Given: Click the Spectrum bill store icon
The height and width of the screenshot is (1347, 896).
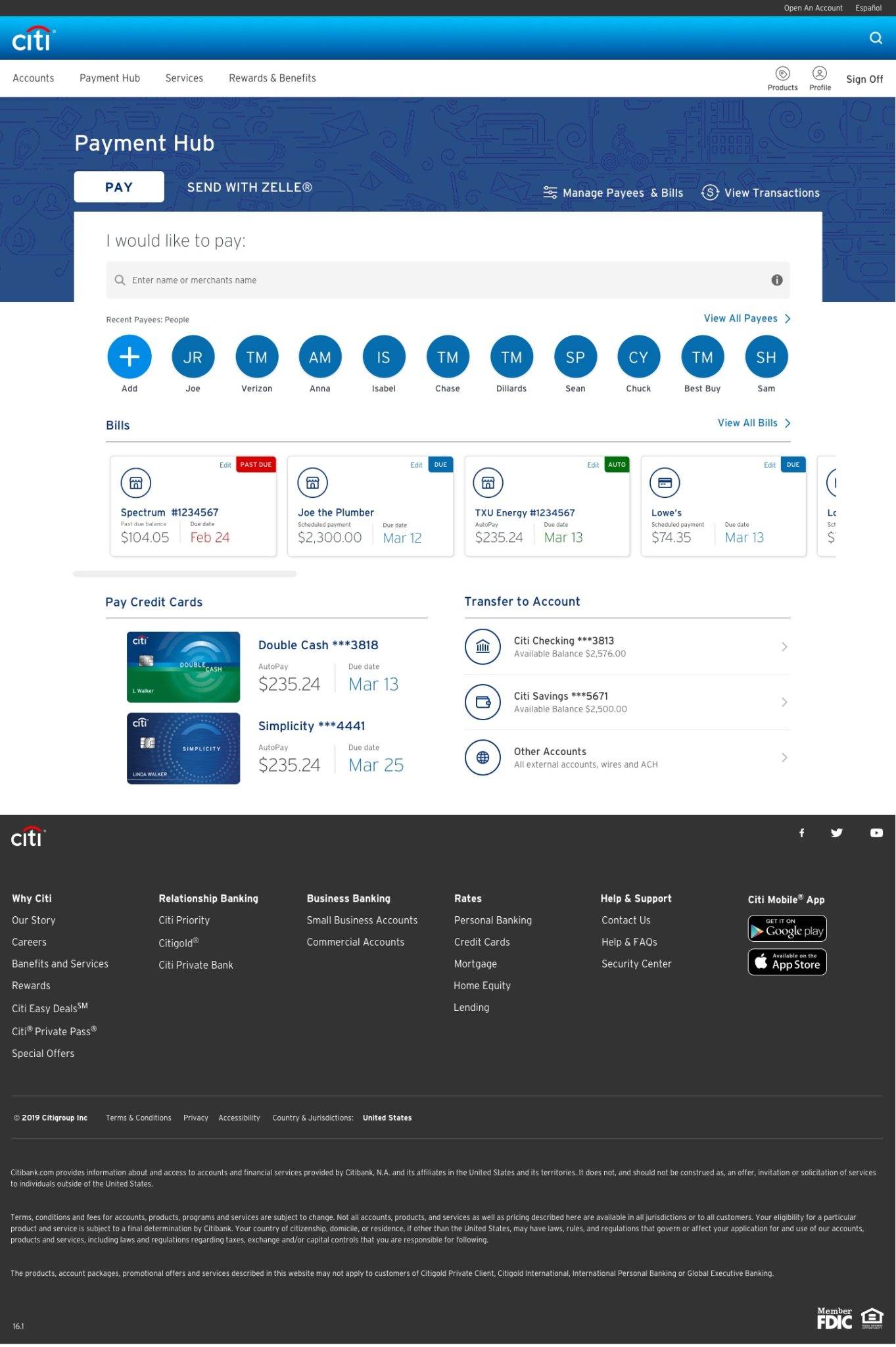Looking at the screenshot, I should [x=136, y=483].
